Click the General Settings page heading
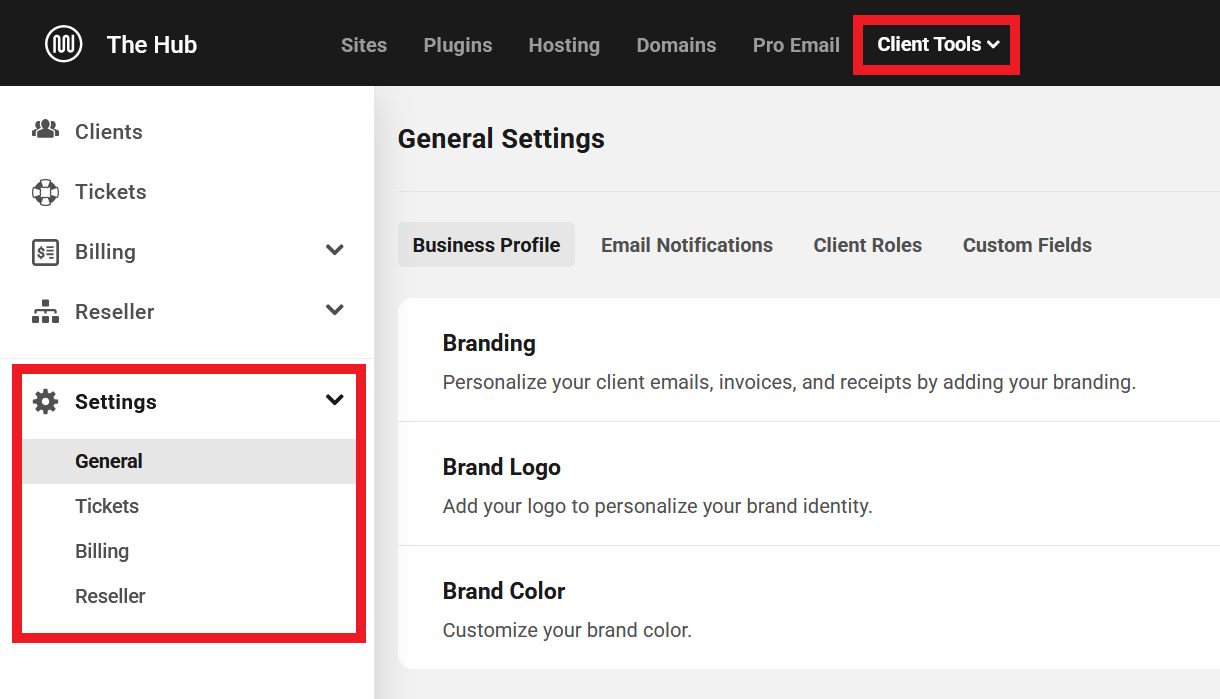This screenshot has width=1220, height=699. coord(501,138)
